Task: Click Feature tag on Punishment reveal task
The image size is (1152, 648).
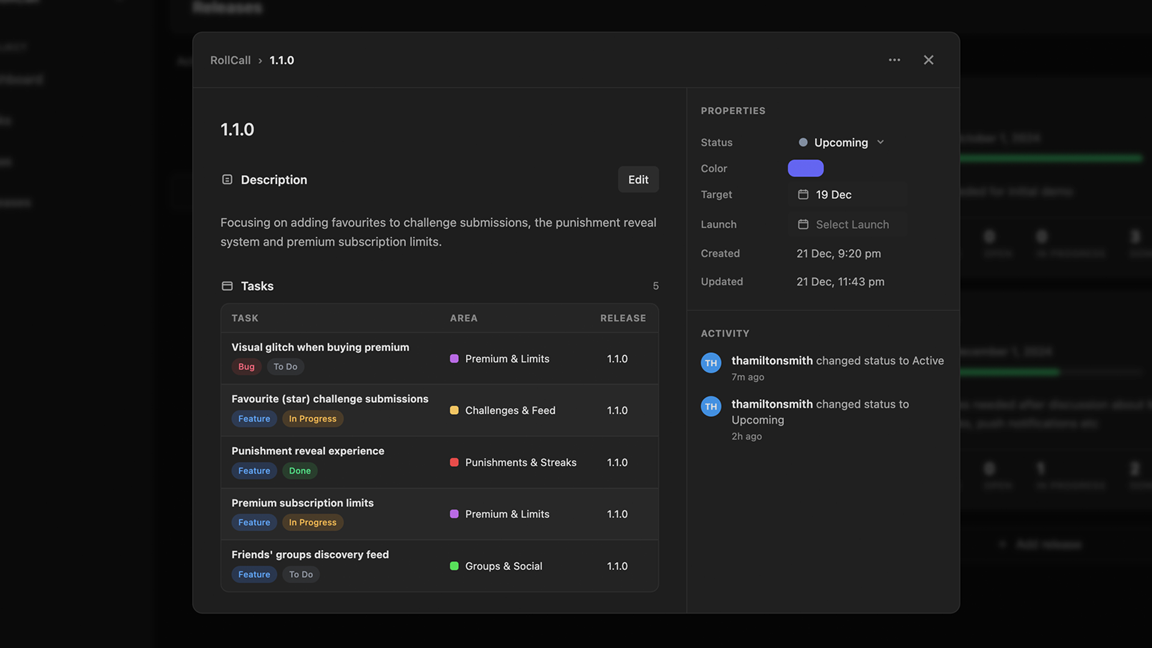Action: (x=254, y=471)
